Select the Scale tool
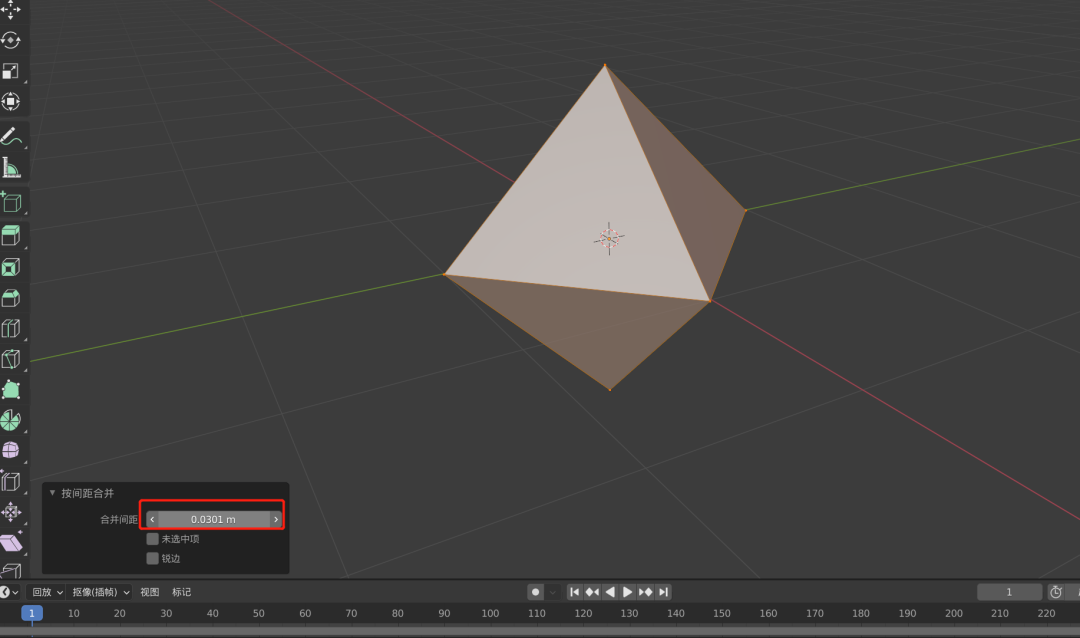 (10, 71)
